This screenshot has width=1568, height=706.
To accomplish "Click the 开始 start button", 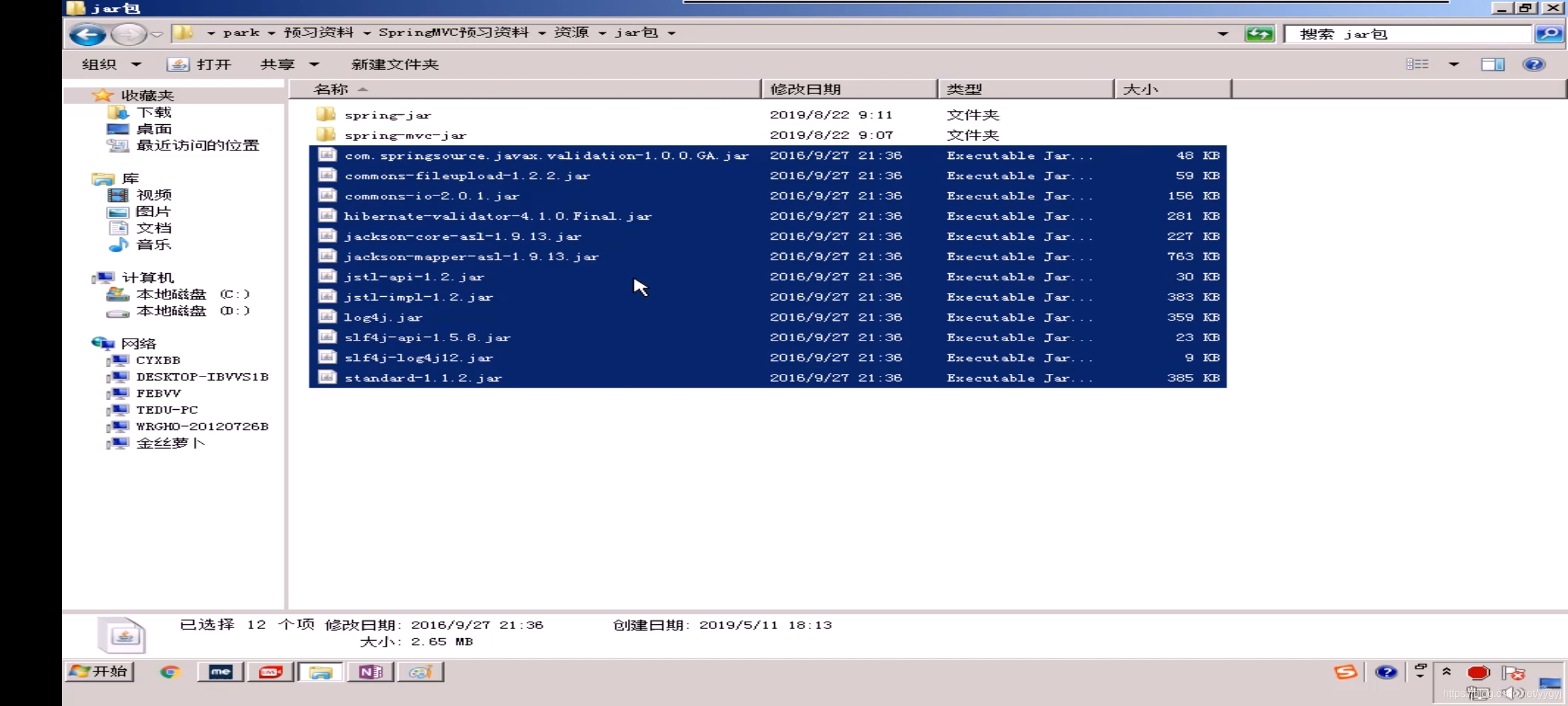I will [x=99, y=672].
